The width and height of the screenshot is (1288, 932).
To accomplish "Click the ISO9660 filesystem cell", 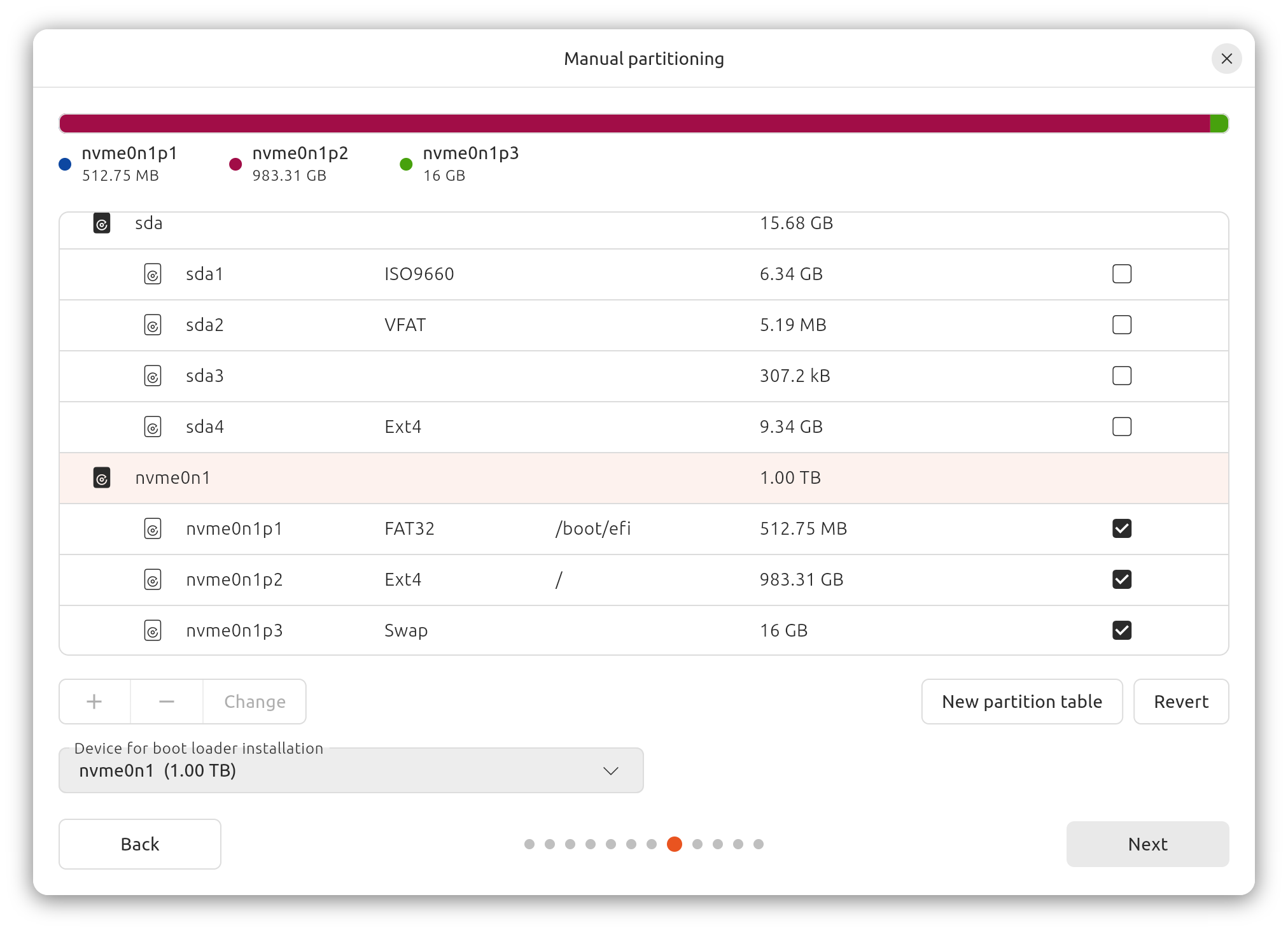I will click(x=419, y=274).
